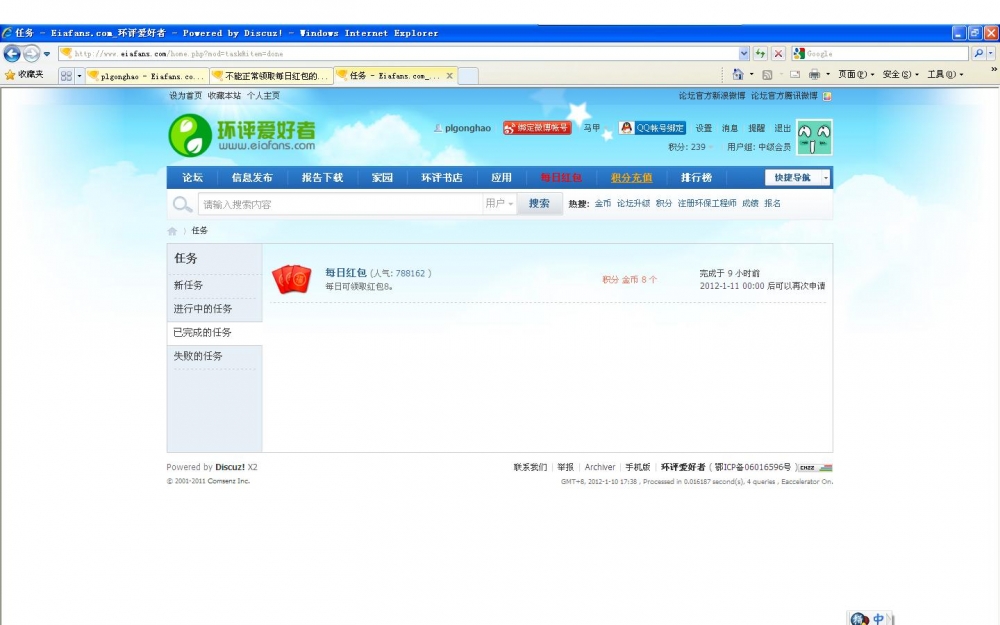Click the red envelope task icon
The image size is (1000, 625).
[292, 279]
